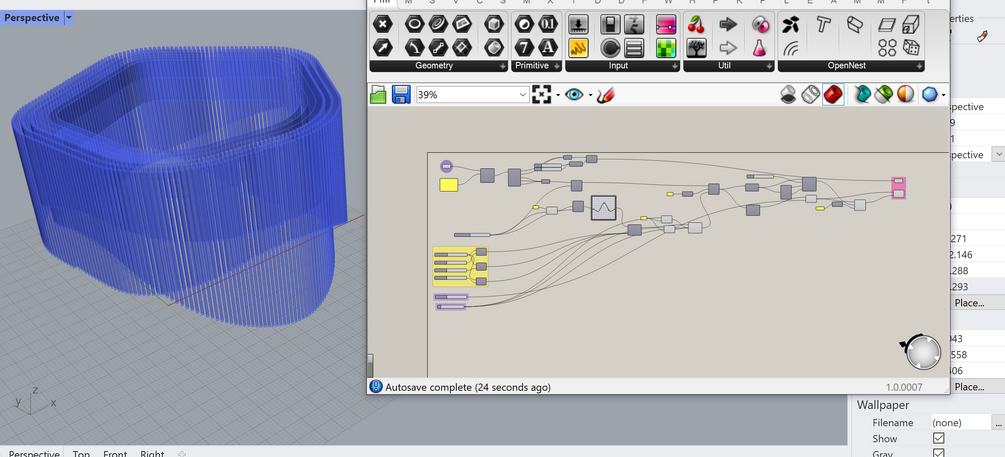Click the OpenNest T-shaped icon
Screen dimensions: 1005x457
[x=823, y=25]
